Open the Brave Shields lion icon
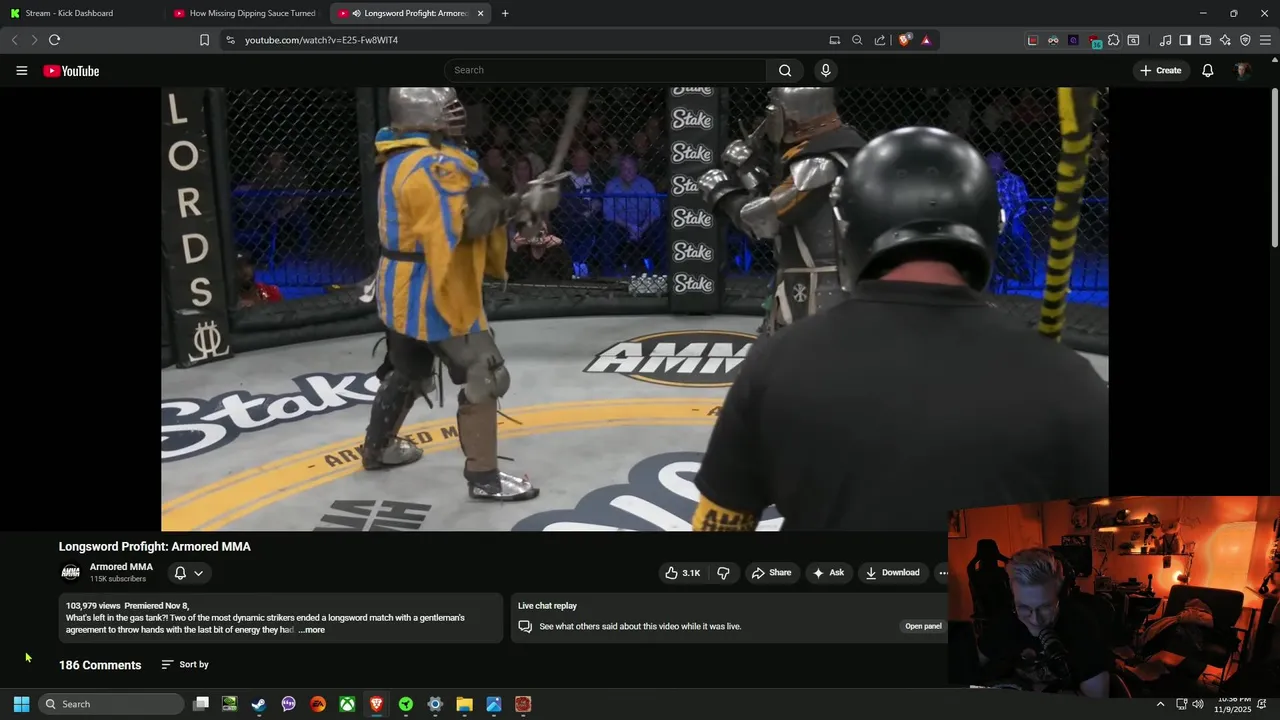The image size is (1280, 720). (x=905, y=40)
